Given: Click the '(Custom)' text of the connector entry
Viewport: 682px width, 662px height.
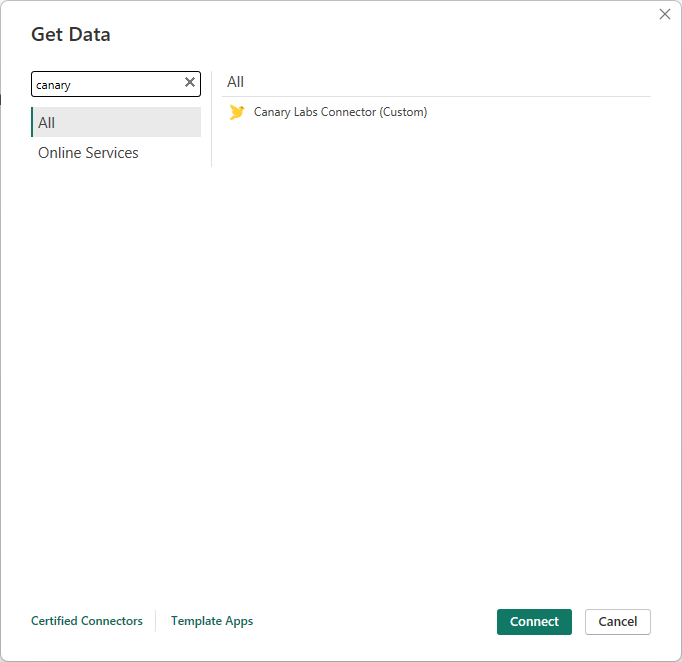Looking at the screenshot, I should 403,112.
